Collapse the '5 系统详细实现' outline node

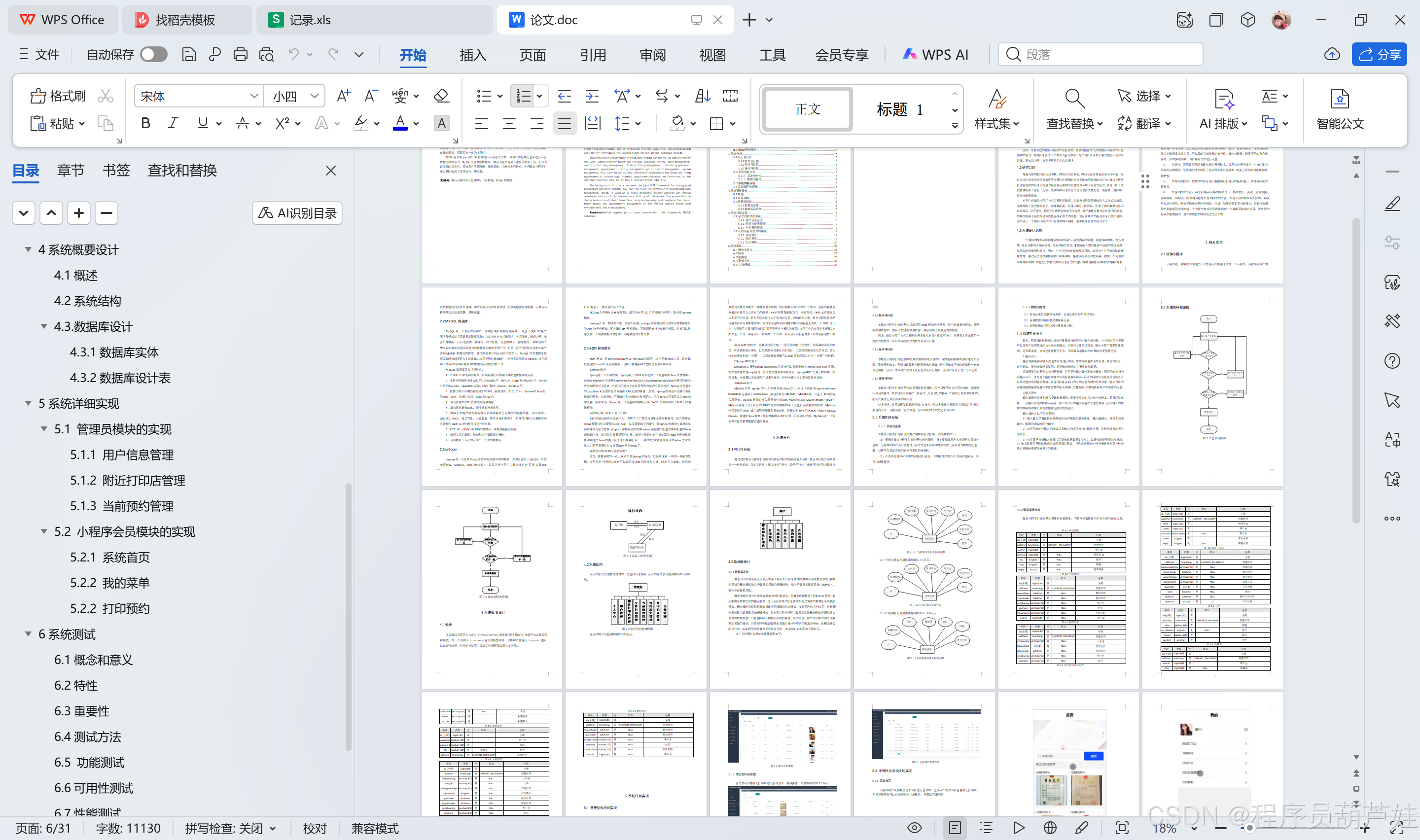coord(28,403)
